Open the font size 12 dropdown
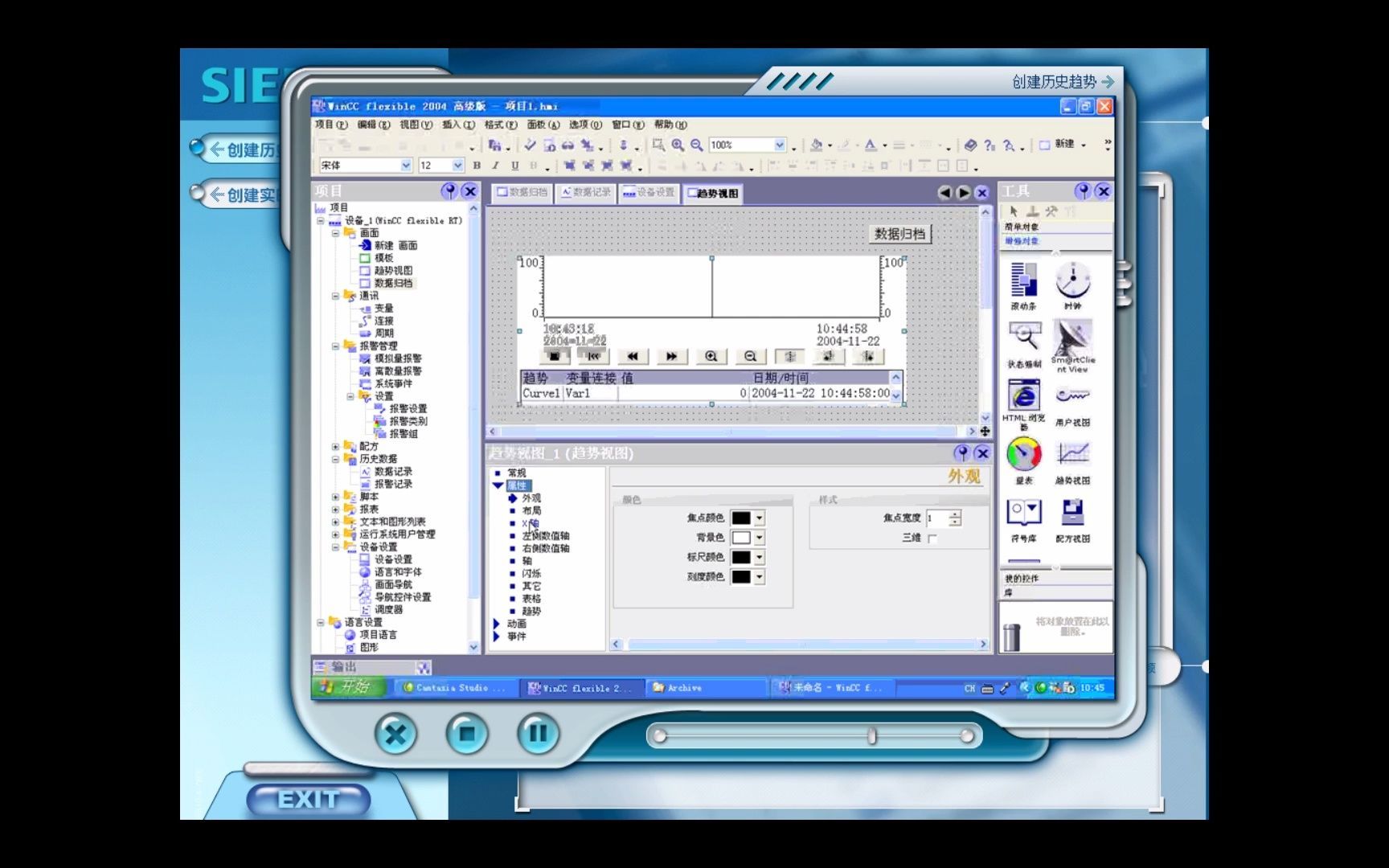The width and height of the screenshot is (1389, 868). 457,166
